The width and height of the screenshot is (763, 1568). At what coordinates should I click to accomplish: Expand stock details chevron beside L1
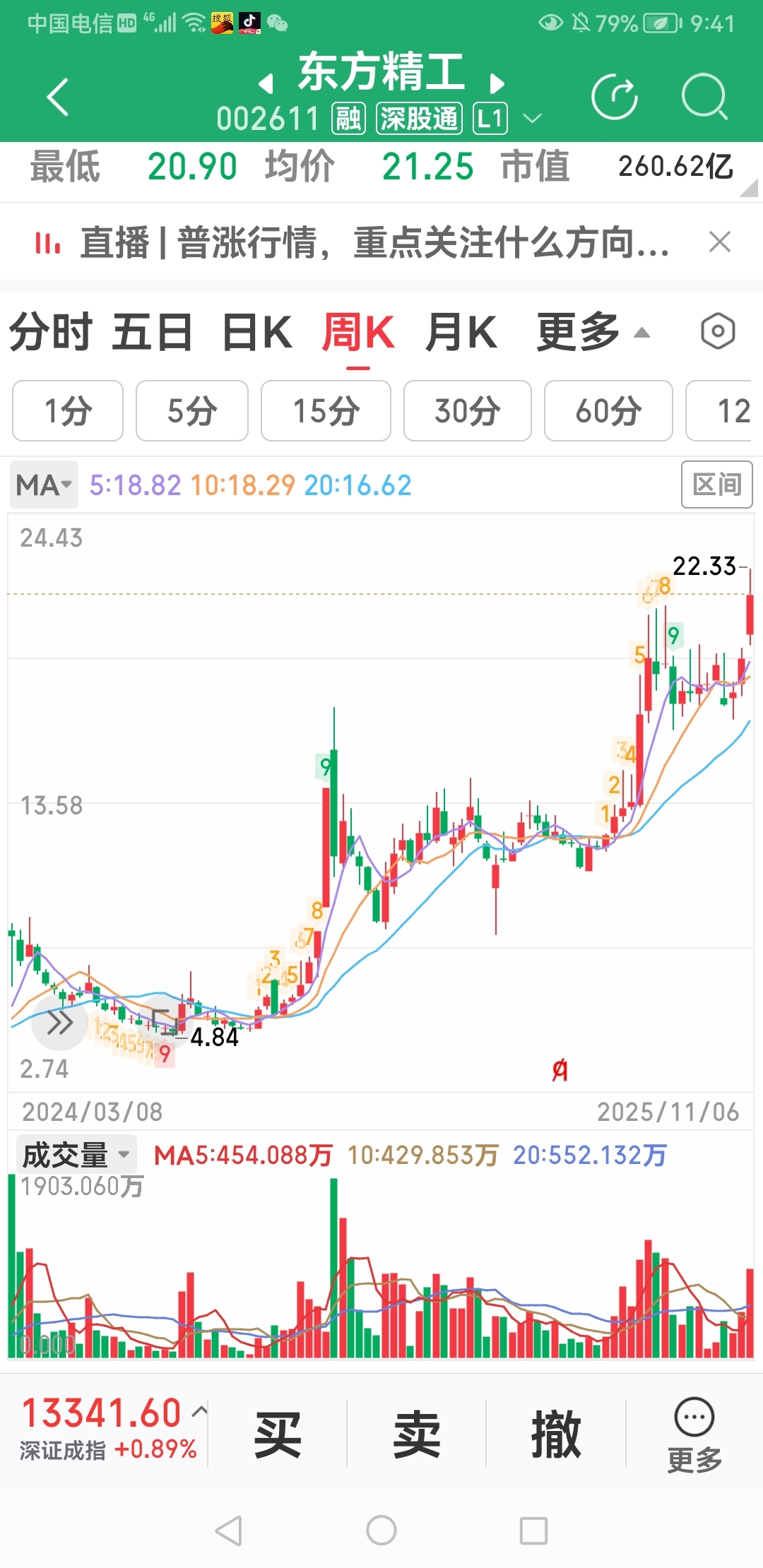coord(532,119)
